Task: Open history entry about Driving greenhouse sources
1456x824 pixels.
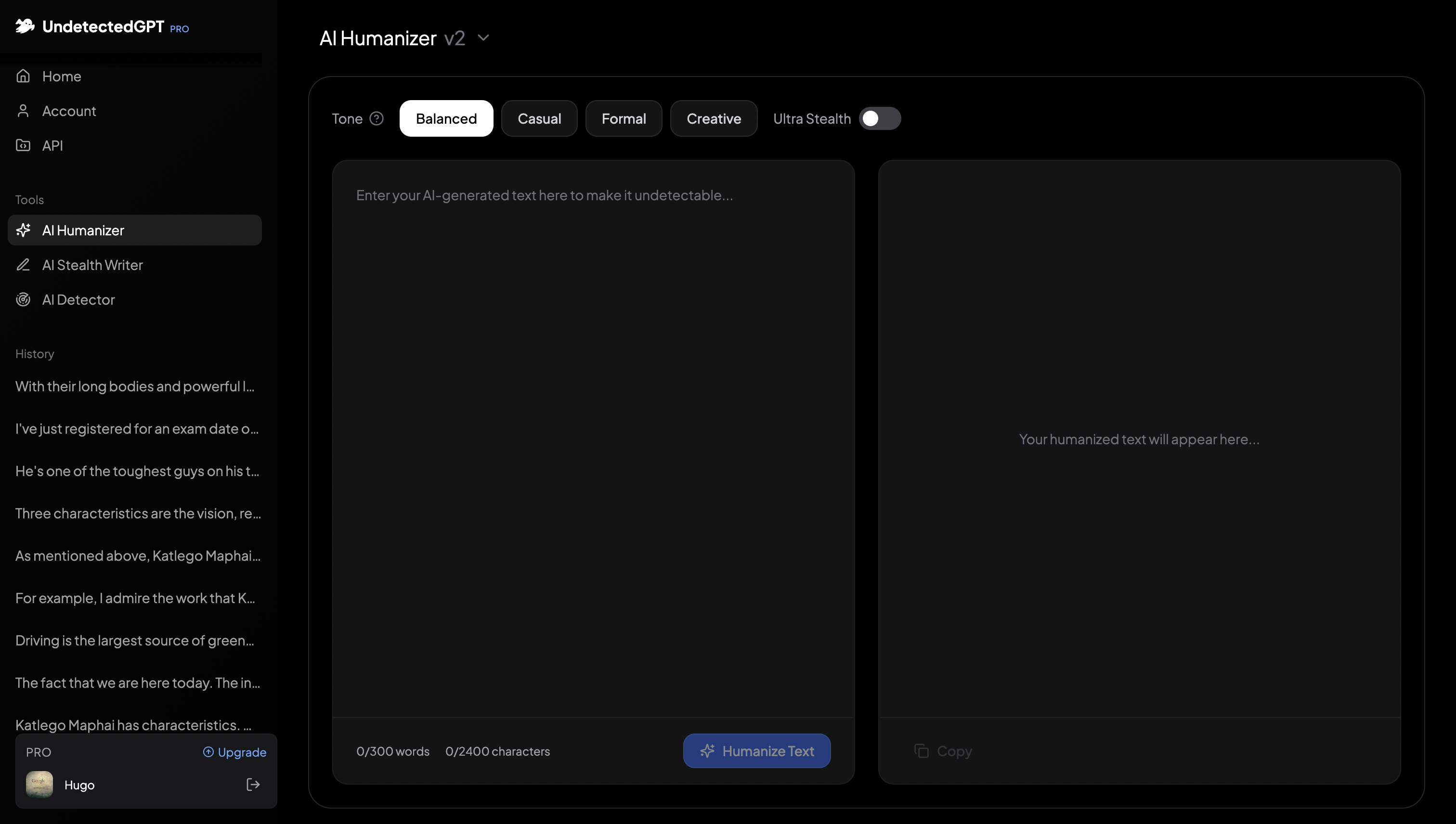Action: [133, 640]
